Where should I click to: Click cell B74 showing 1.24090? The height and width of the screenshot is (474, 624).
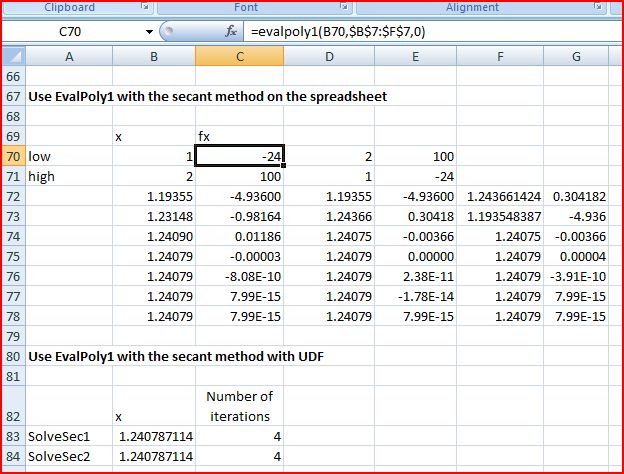point(154,236)
